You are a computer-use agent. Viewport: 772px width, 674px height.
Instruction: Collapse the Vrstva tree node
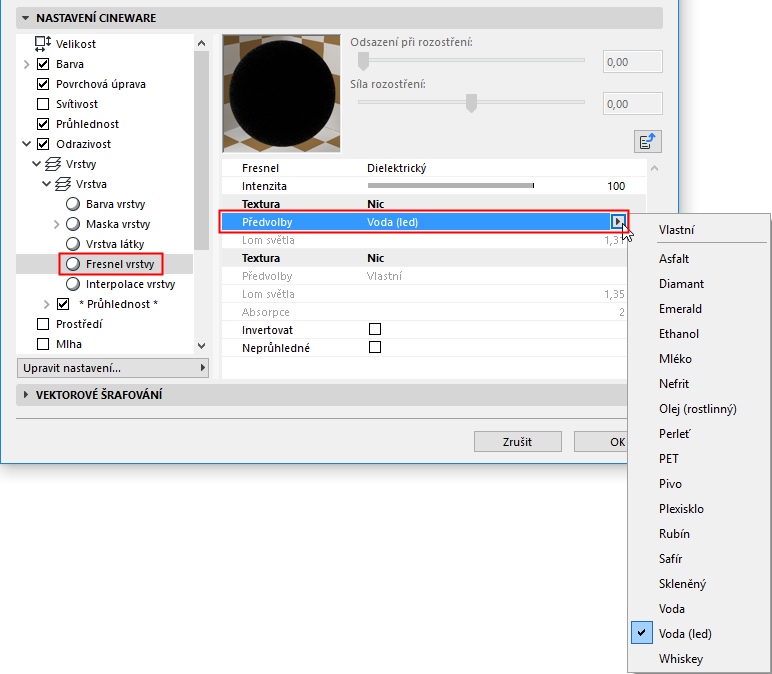click(x=47, y=184)
